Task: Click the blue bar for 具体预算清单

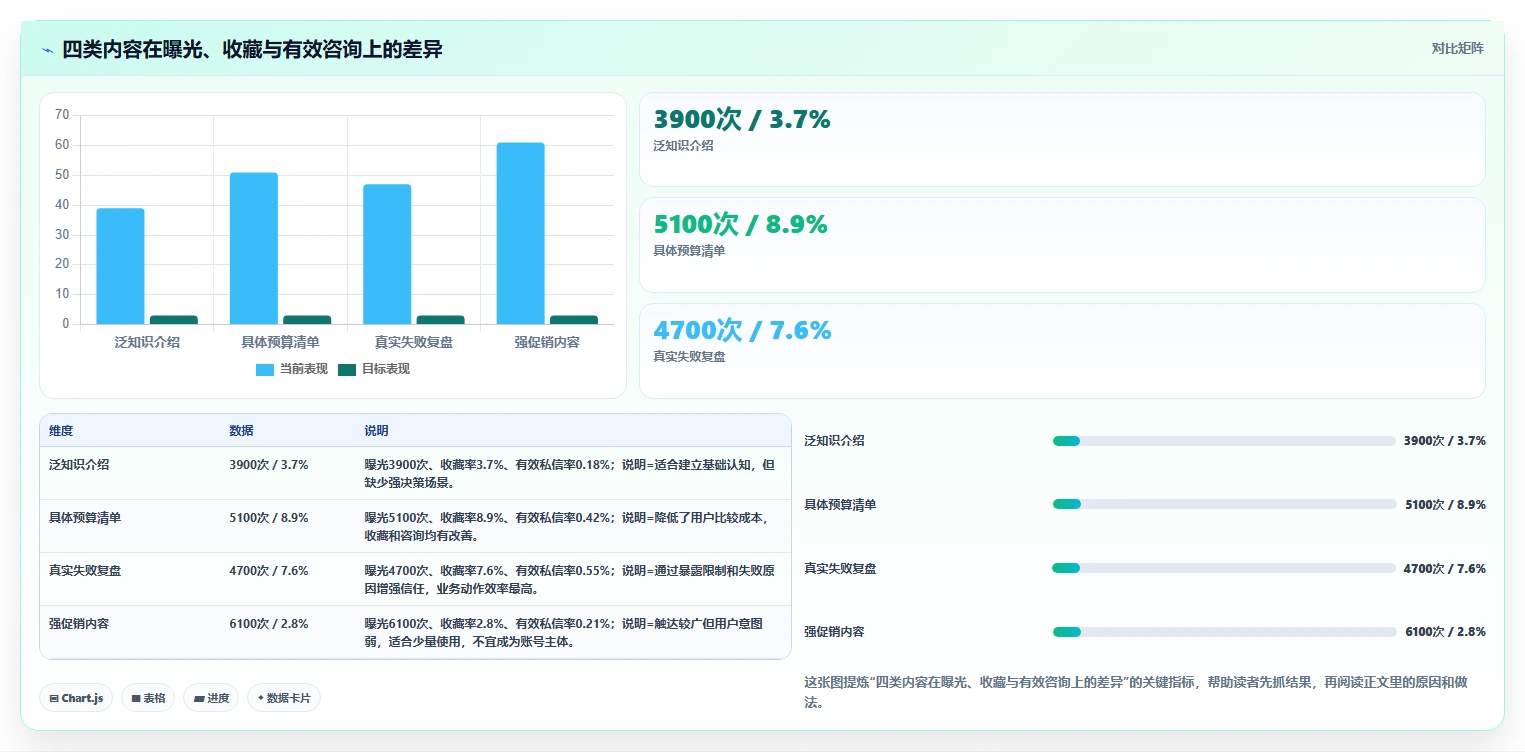Action: (254, 248)
